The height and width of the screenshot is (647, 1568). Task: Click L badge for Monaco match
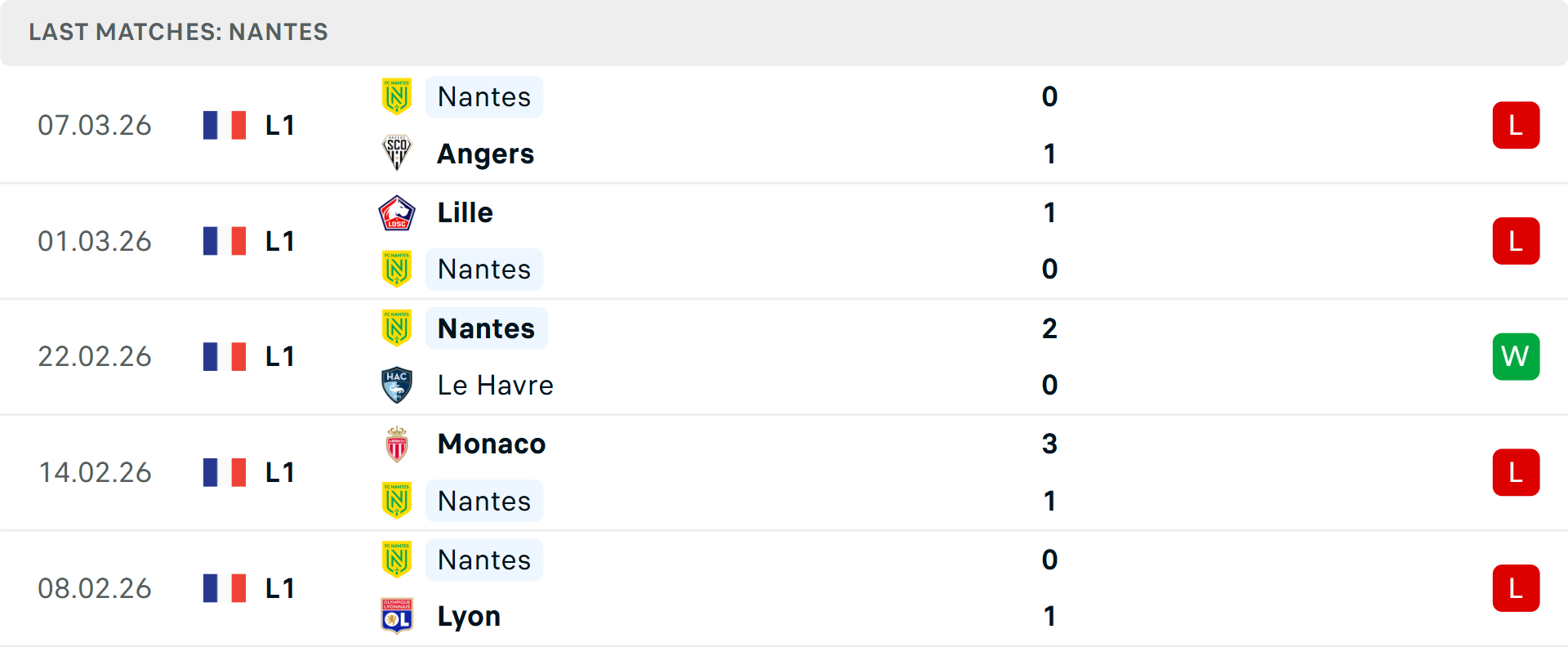pyautogui.click(x=1516, y=472)
